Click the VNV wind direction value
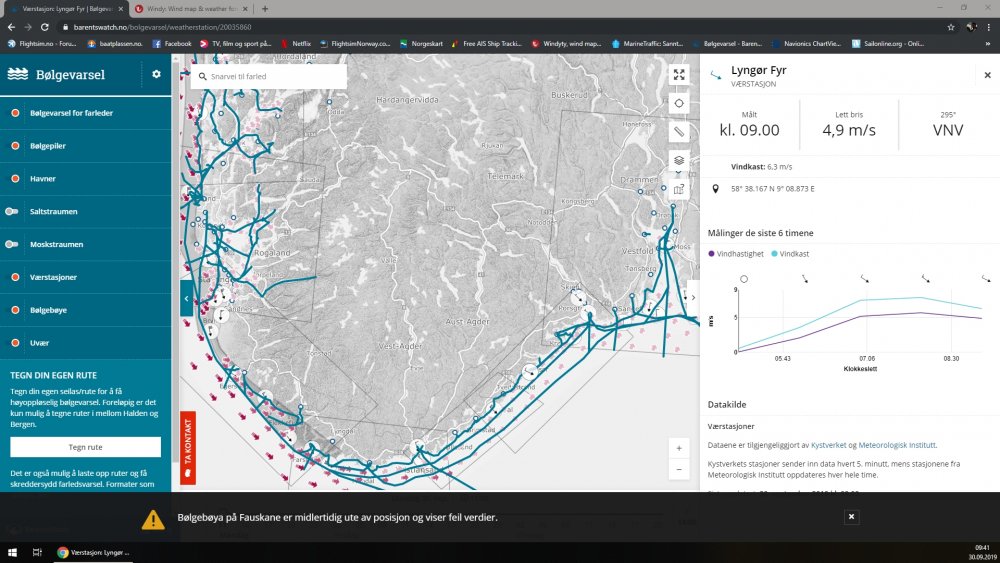The width and height of the screenshot is (1000, 563). 948,130
